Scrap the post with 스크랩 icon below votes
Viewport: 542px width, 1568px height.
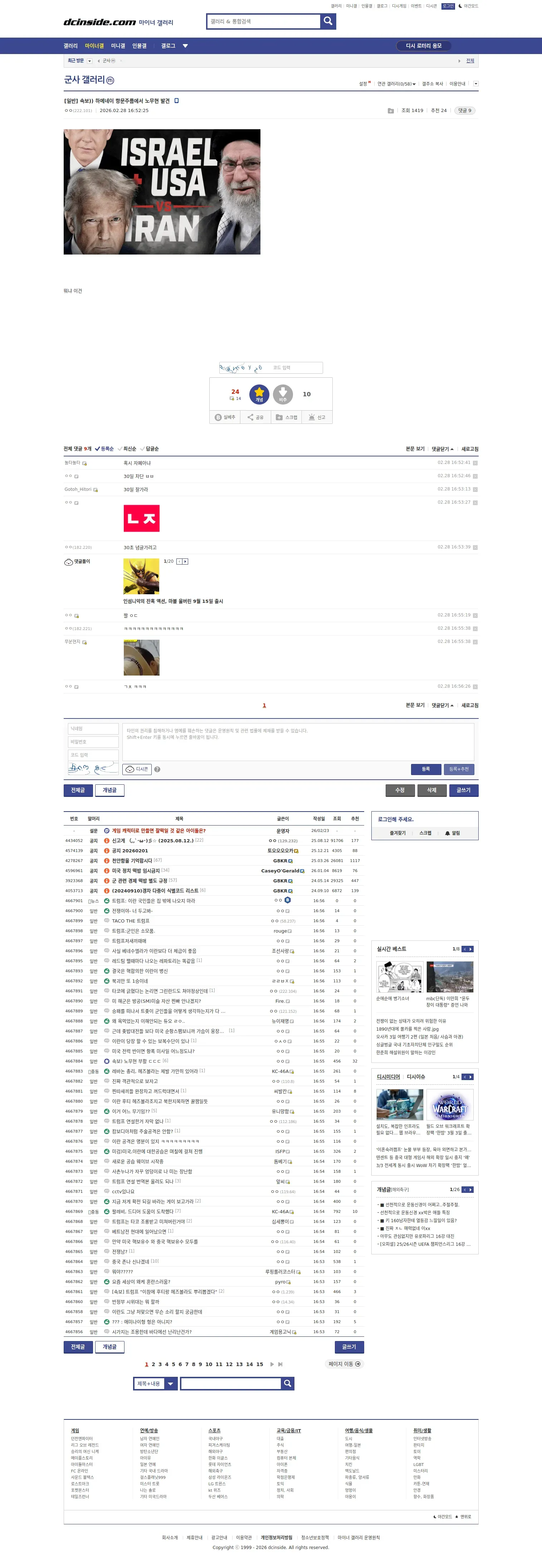pos(287,417)
